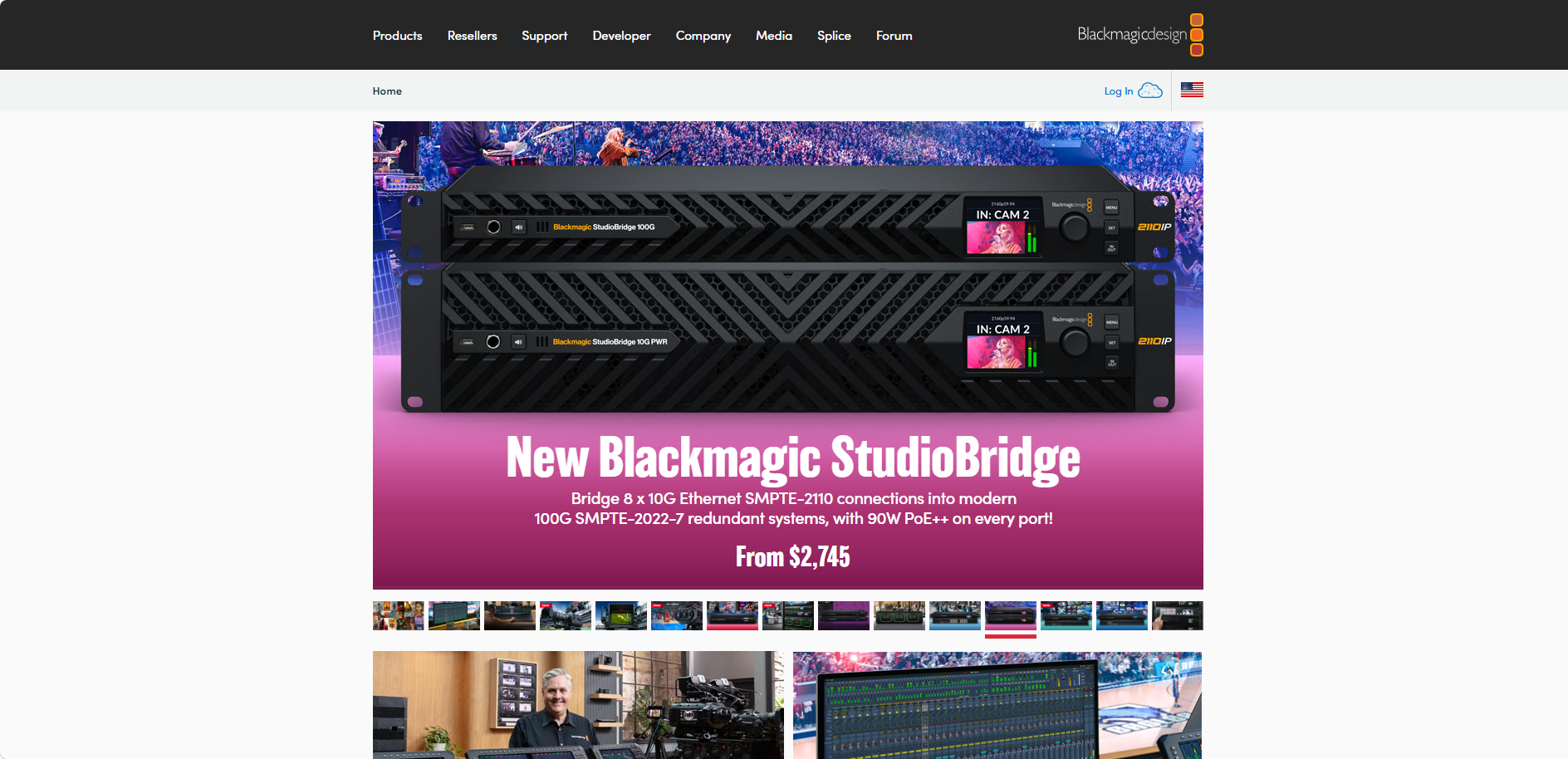Image resolution: width=1568 pixels, height=759 pixels.
Task: Click the From $2,745 price text
Action: click(x=793, y=556)
